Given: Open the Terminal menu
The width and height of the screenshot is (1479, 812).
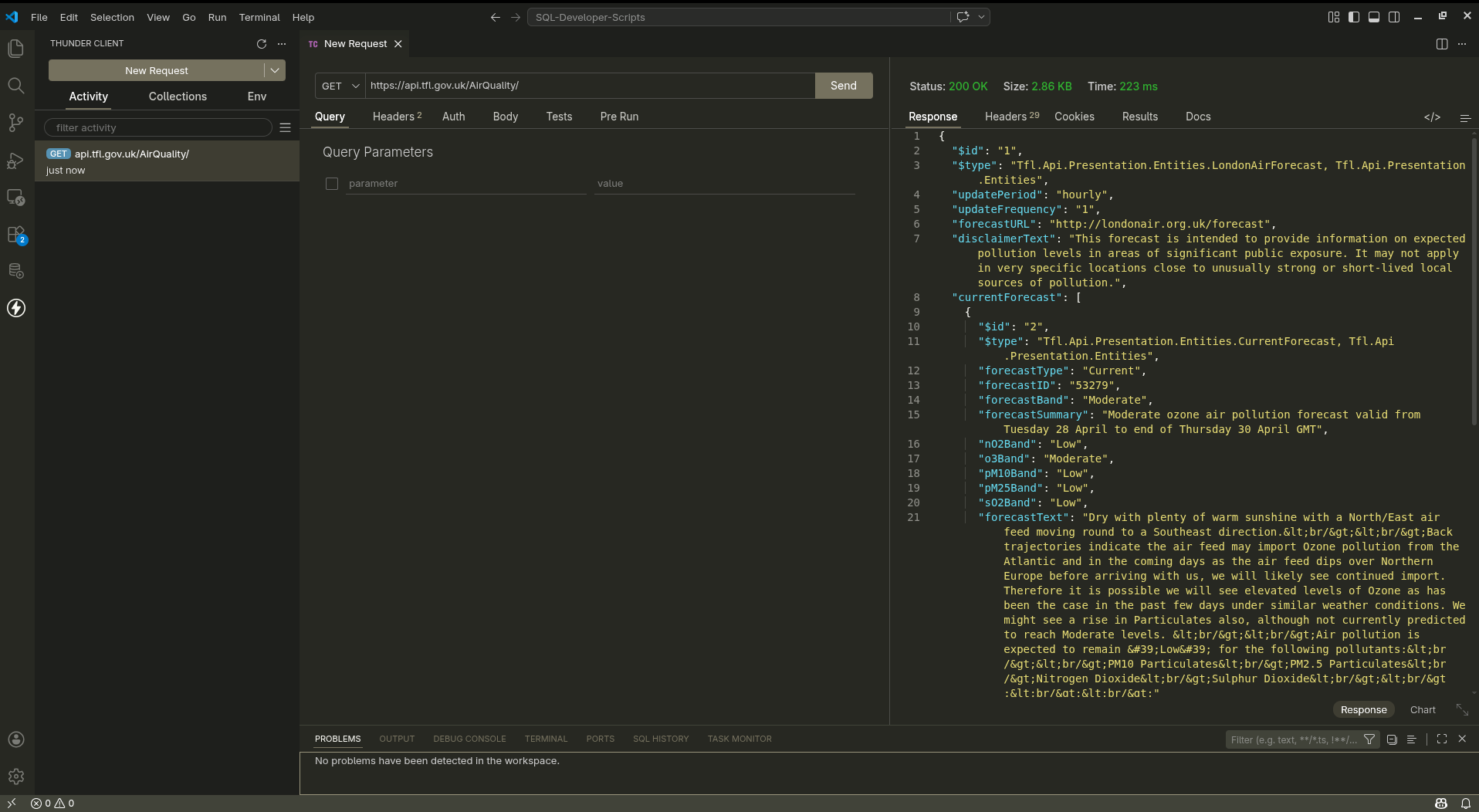Looking at the screenshot, I should tap(259, 17).
